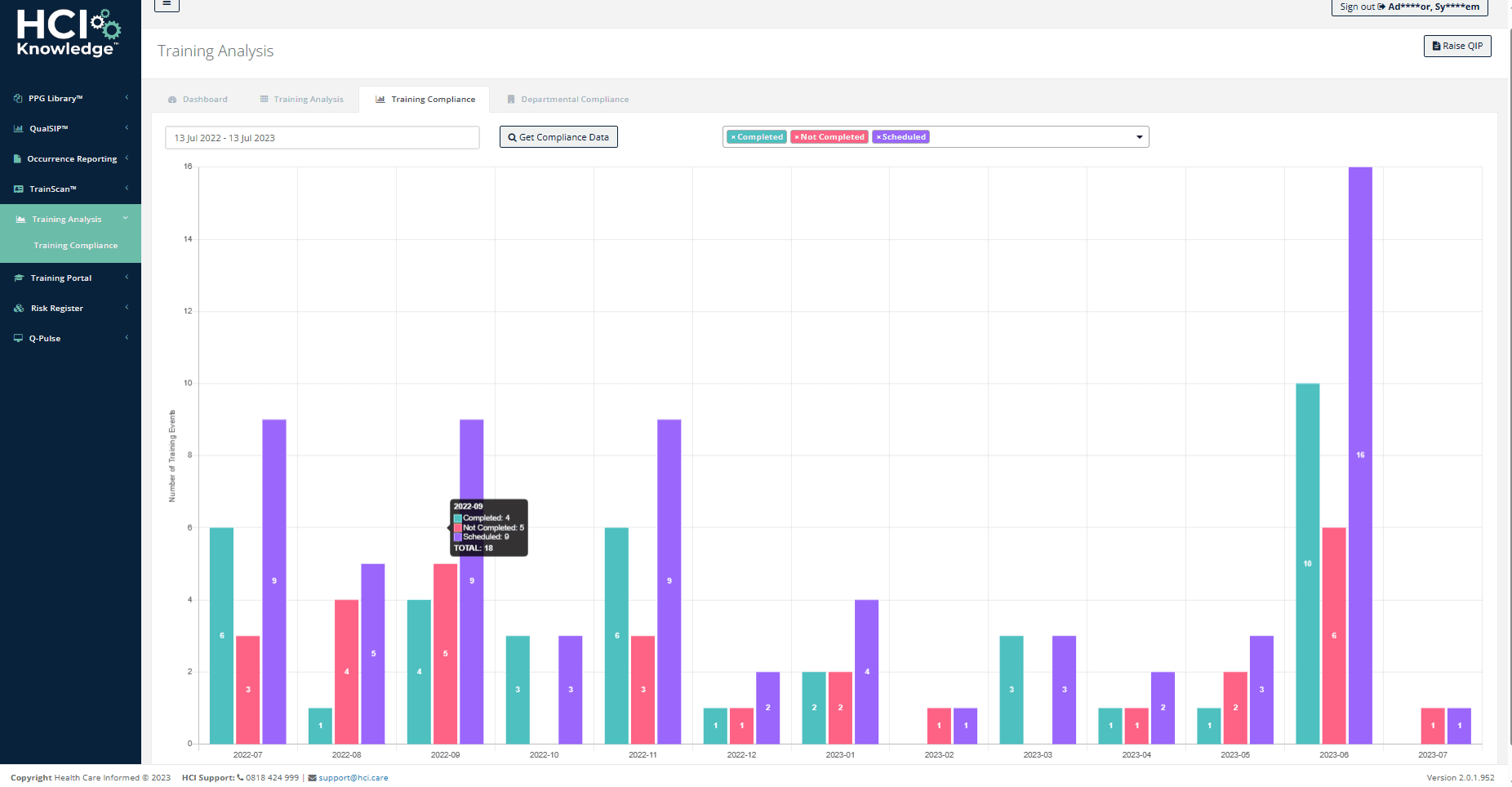This screenshot has height=787, width=1512.
Task: Click the Training Portal graduation-cap icon
Action: pyautogui.click(x=19, y=278)
